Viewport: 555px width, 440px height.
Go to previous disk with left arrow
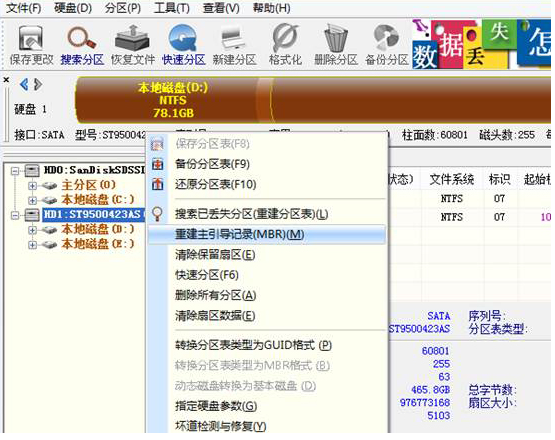(x=24, y=85)
